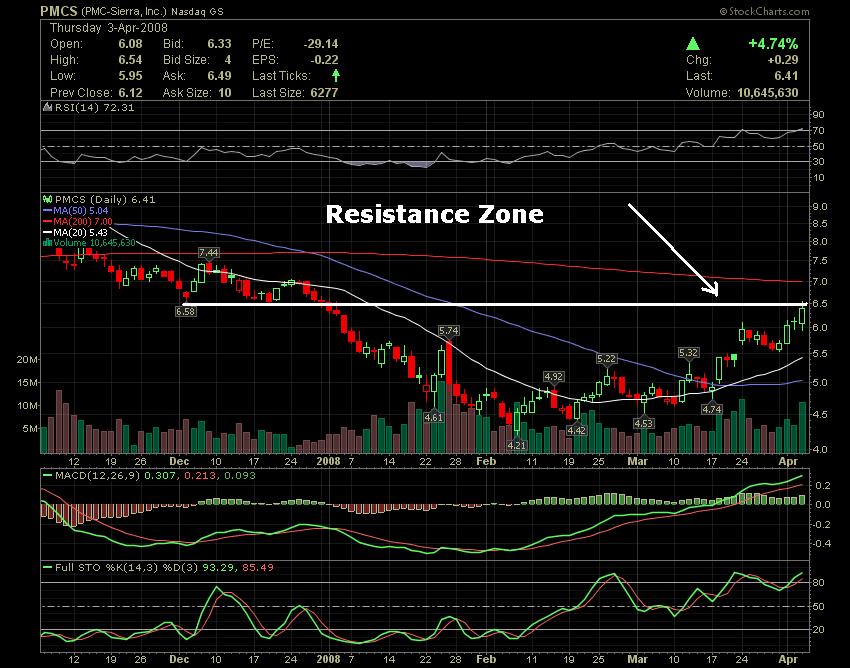Click the 5.22 price callout
The image size is (850, 668).
coord(606,358)
